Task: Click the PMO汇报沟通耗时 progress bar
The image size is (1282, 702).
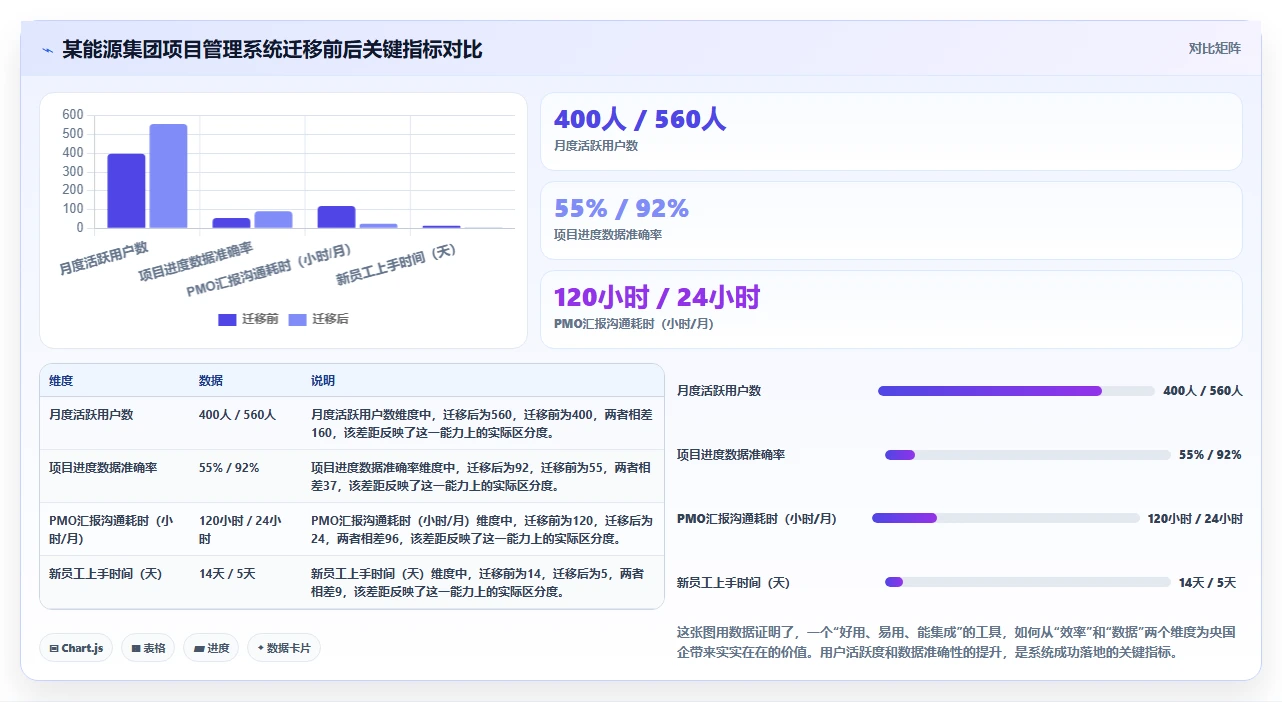Action: (1005, 518)
